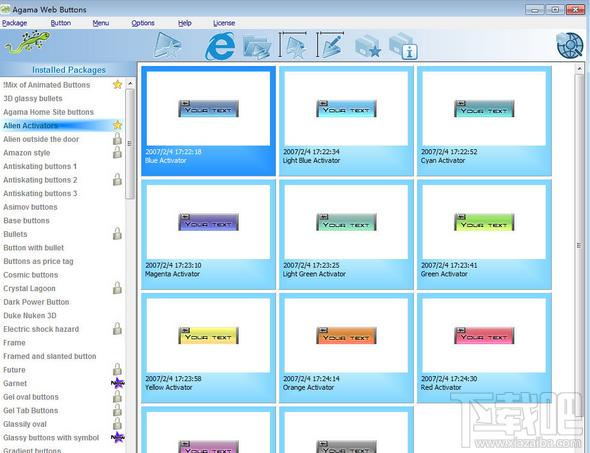Image resolution: width=590 pixels, height=453 pixels.
Task: Open the License menu
Action: click(x=224, y=23)
